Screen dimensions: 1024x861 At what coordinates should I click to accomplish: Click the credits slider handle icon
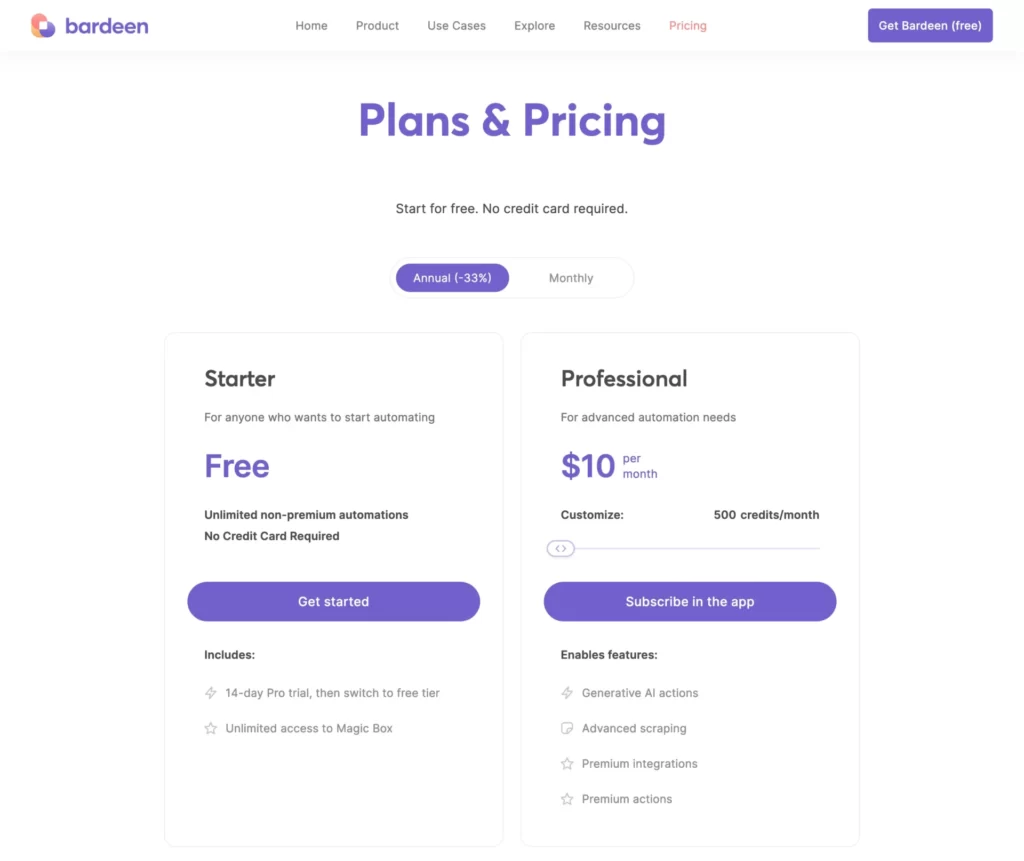click(x=561, y=549)
